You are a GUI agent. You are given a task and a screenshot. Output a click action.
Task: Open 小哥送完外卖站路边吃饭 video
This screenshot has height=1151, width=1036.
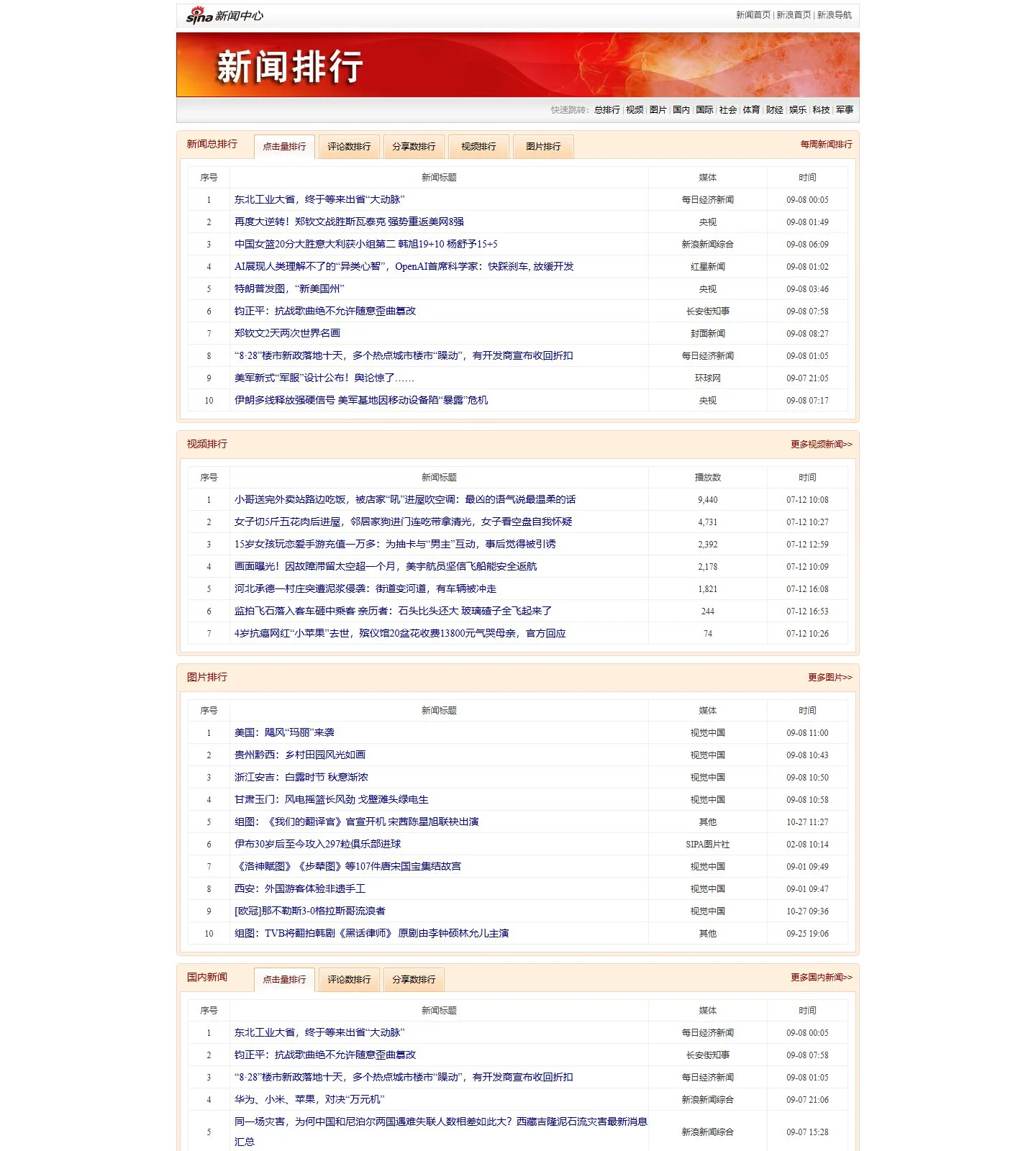click(405, 499)
